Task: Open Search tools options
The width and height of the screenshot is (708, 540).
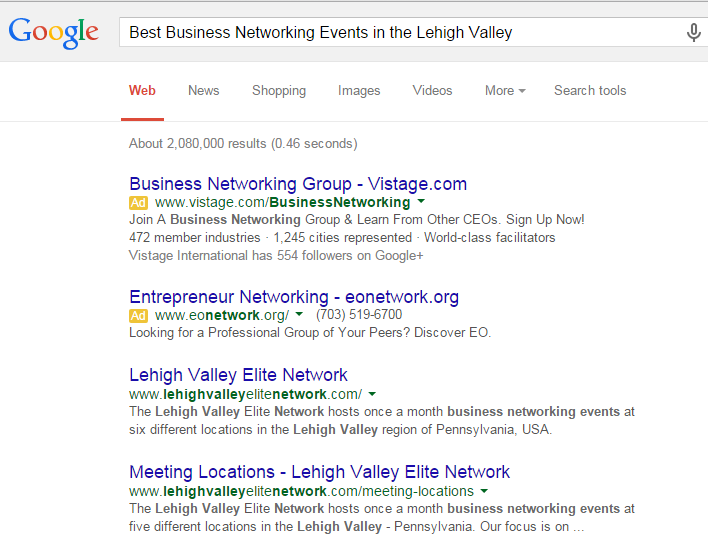Action: tap(590, 91)
